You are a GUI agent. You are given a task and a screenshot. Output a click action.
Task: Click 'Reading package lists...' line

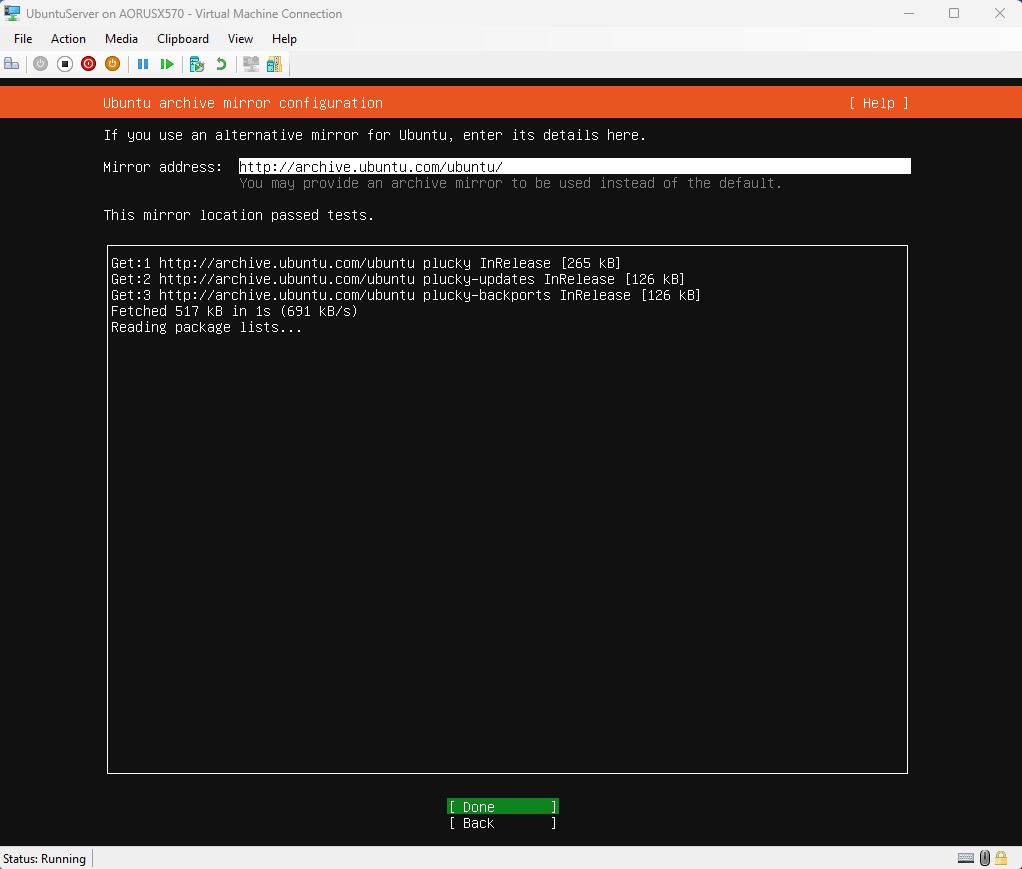click(206, 327)
